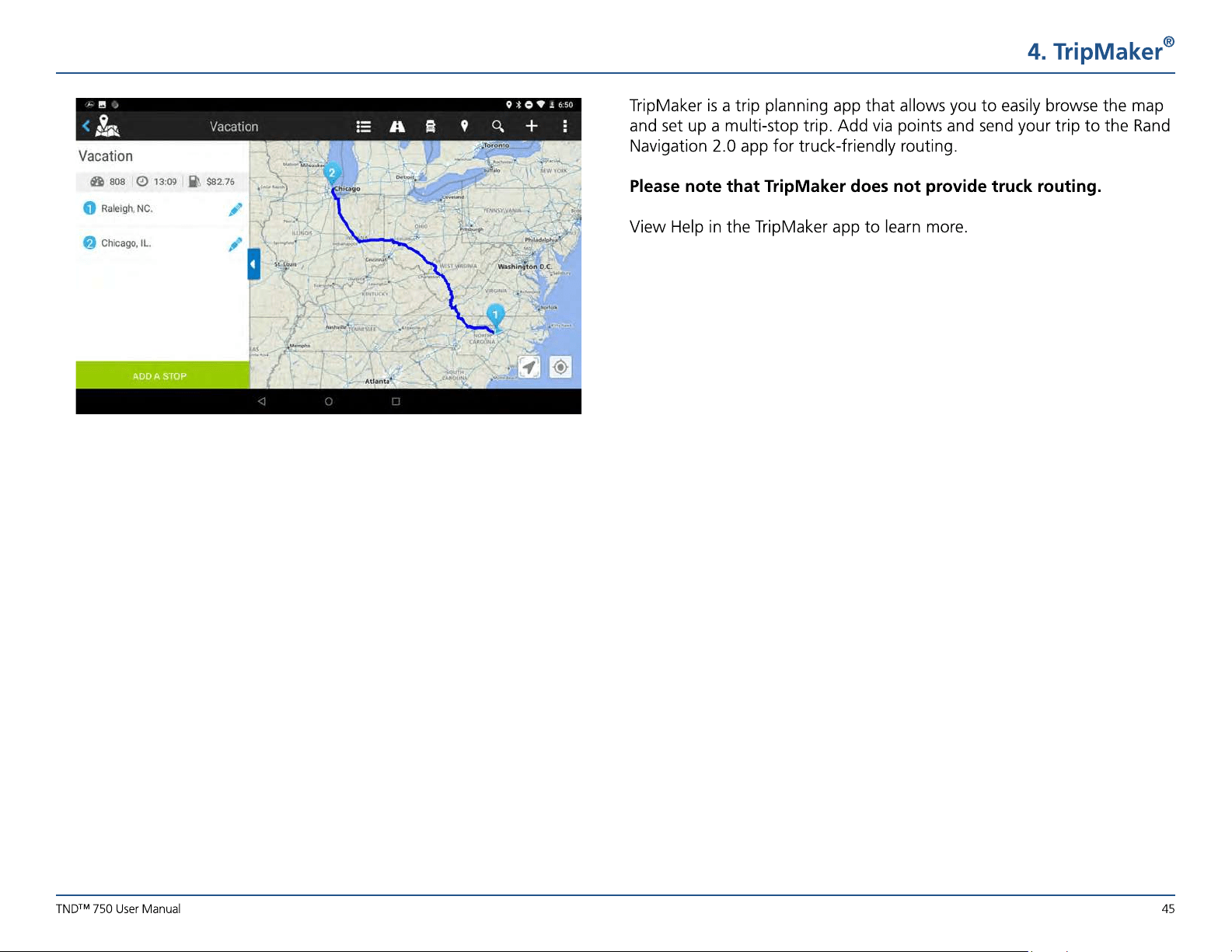1232x952 pixels.
Task: Collapse the side panel with blue arrow tab
Action: (x=253, y=264)
